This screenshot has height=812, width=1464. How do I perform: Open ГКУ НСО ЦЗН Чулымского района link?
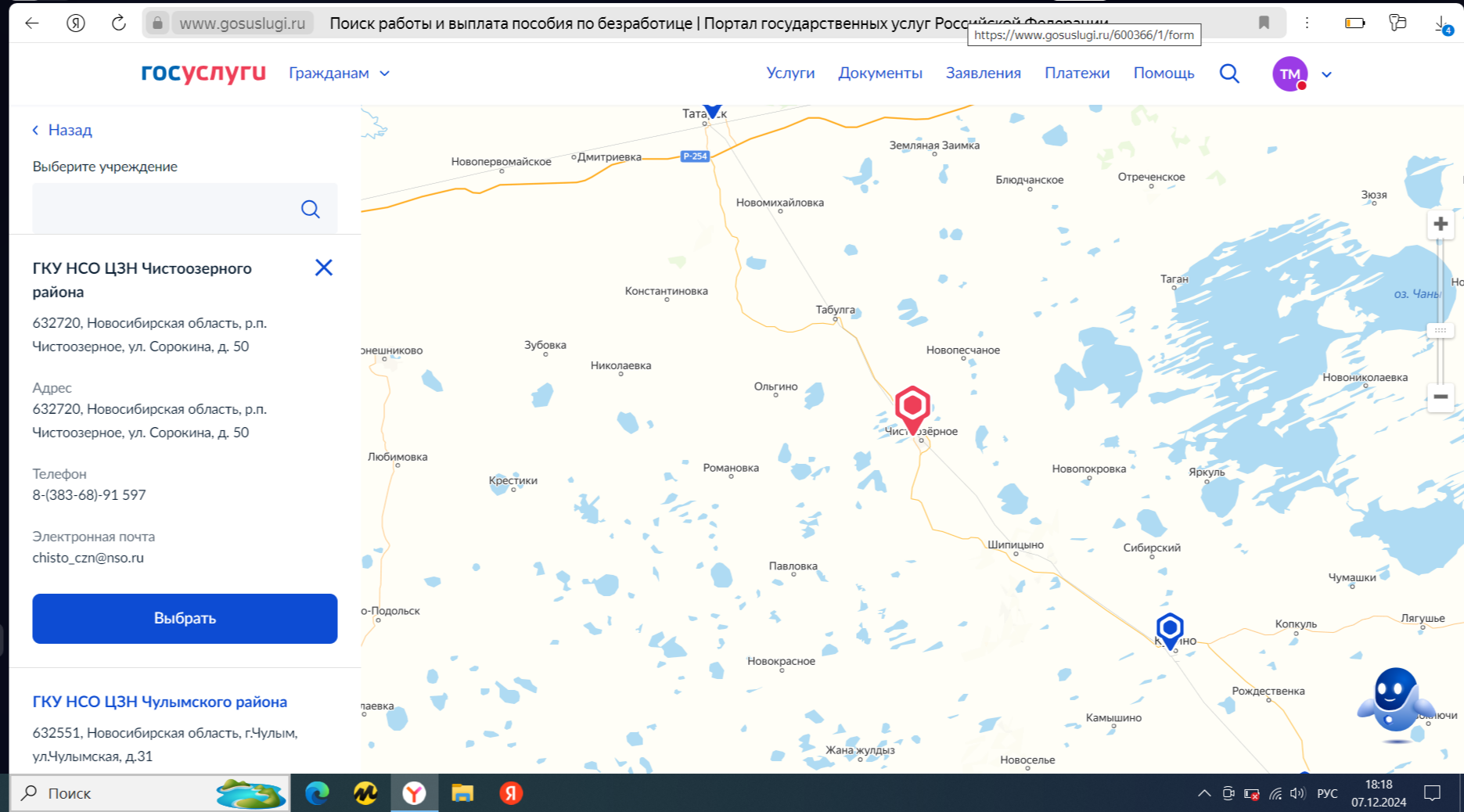[160, 702]
